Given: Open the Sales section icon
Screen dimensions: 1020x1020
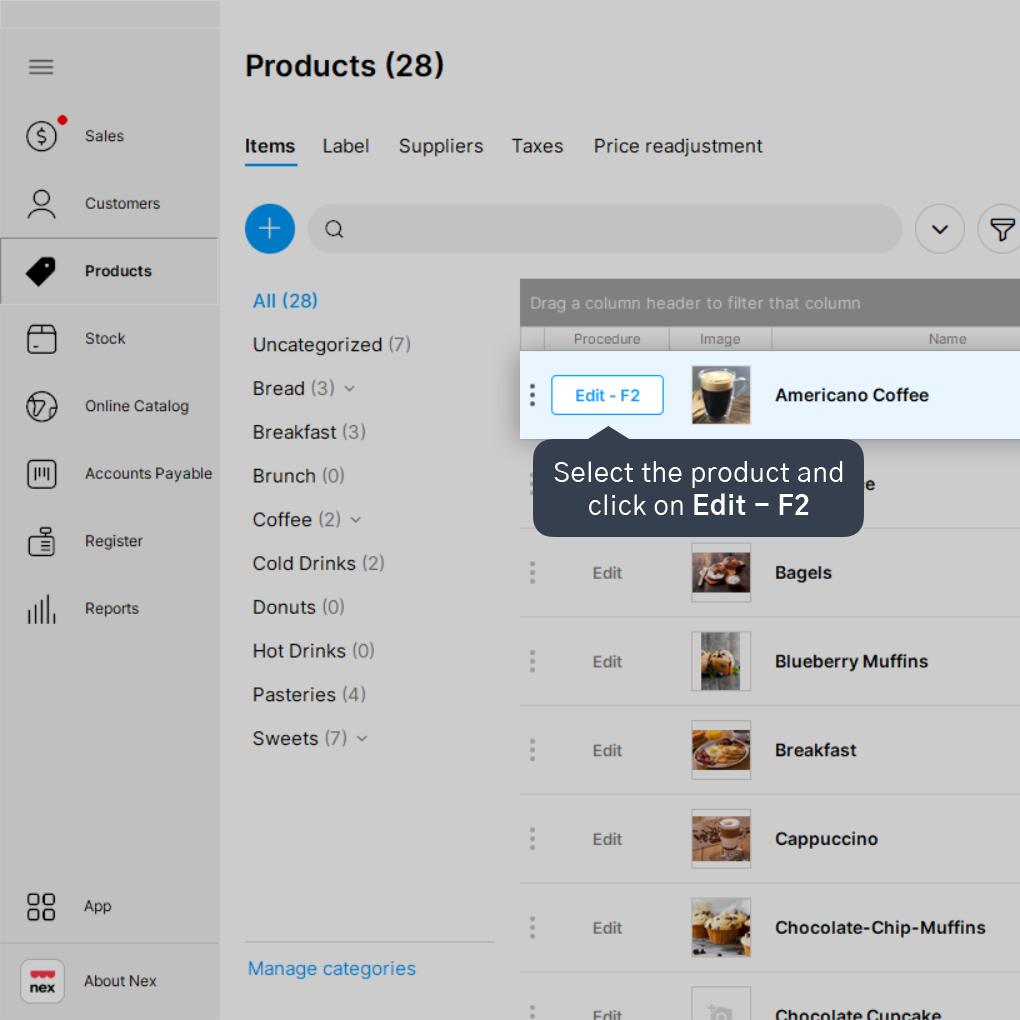Looking at the screenshot, I should pos(42,136).
